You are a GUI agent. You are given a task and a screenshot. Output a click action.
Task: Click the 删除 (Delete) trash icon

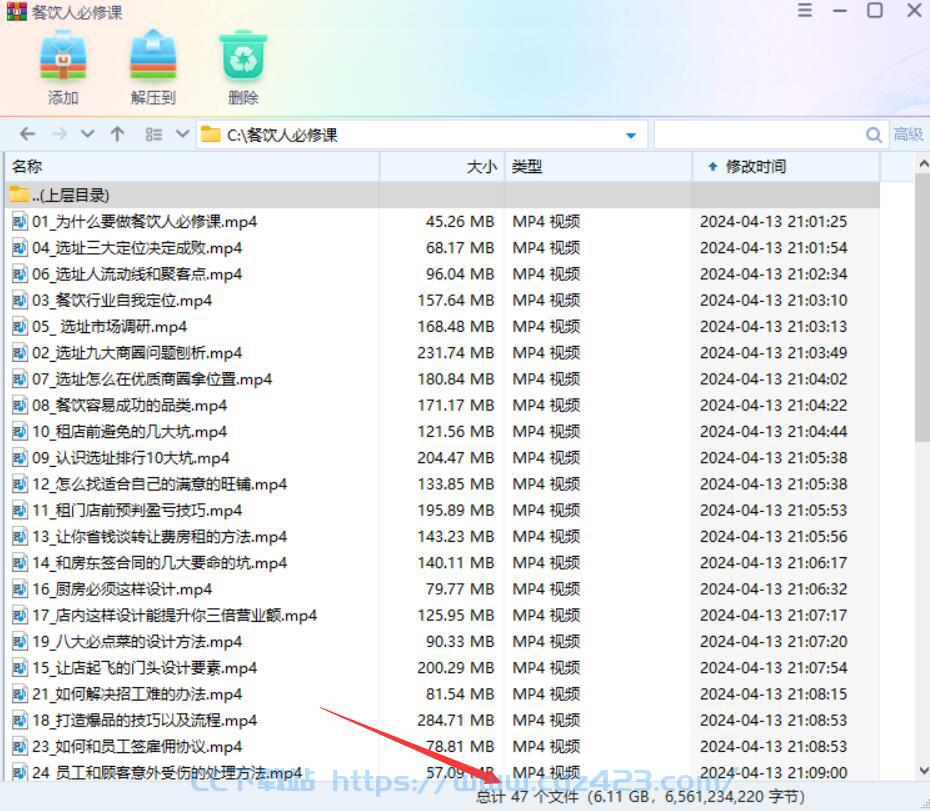point(243,56)
